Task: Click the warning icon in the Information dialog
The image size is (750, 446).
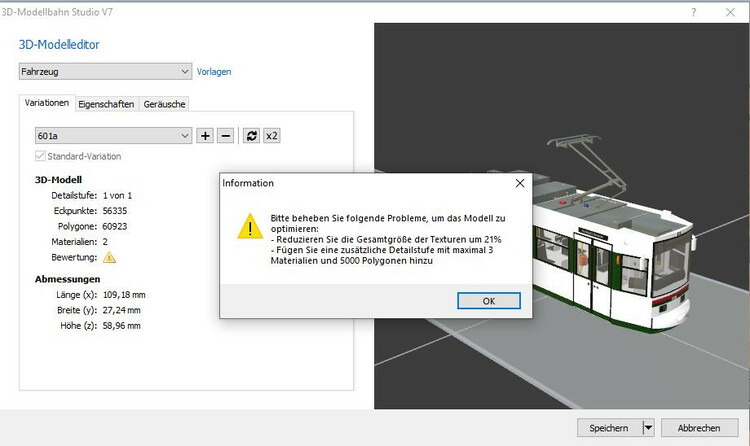Action: (x=250, y=226)
